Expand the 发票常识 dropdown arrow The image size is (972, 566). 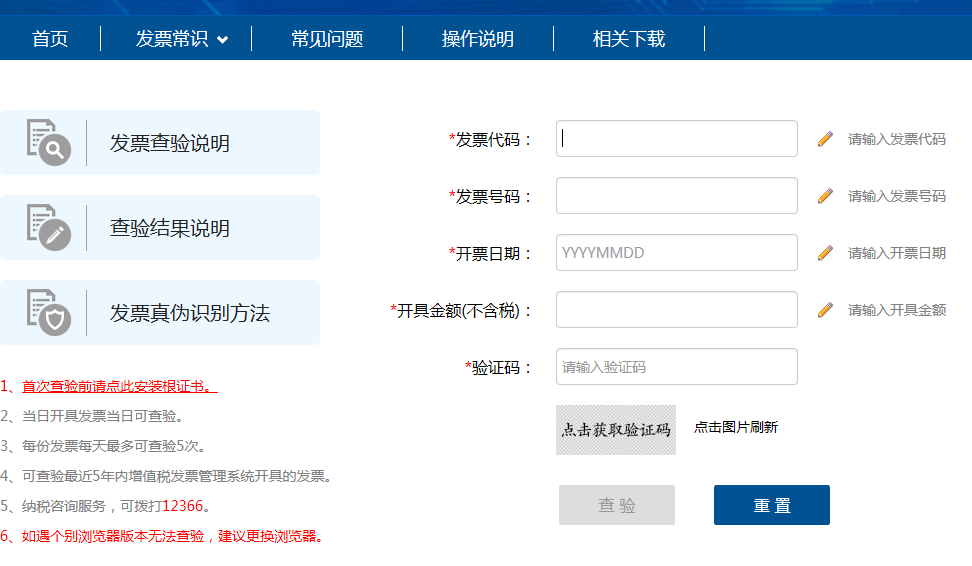pyautogui.click(x=222, y=40)
